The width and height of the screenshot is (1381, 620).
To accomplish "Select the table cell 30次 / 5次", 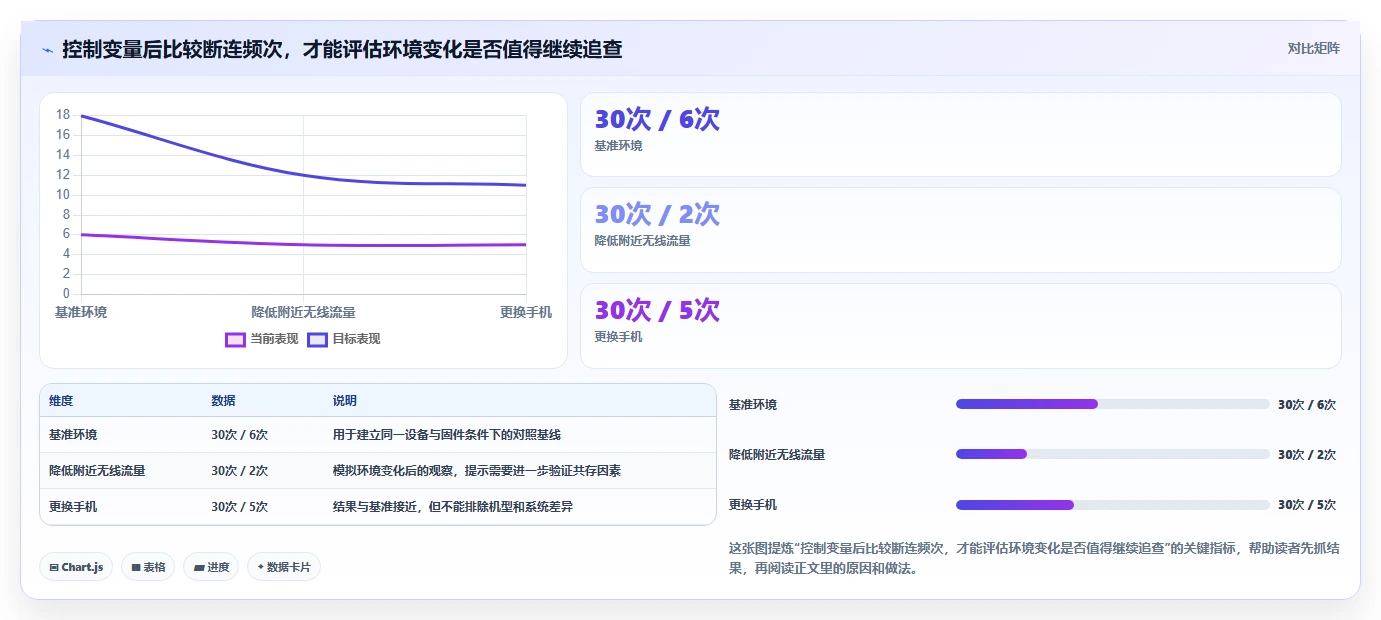I will pyautogui.click(x=239, y=507).
